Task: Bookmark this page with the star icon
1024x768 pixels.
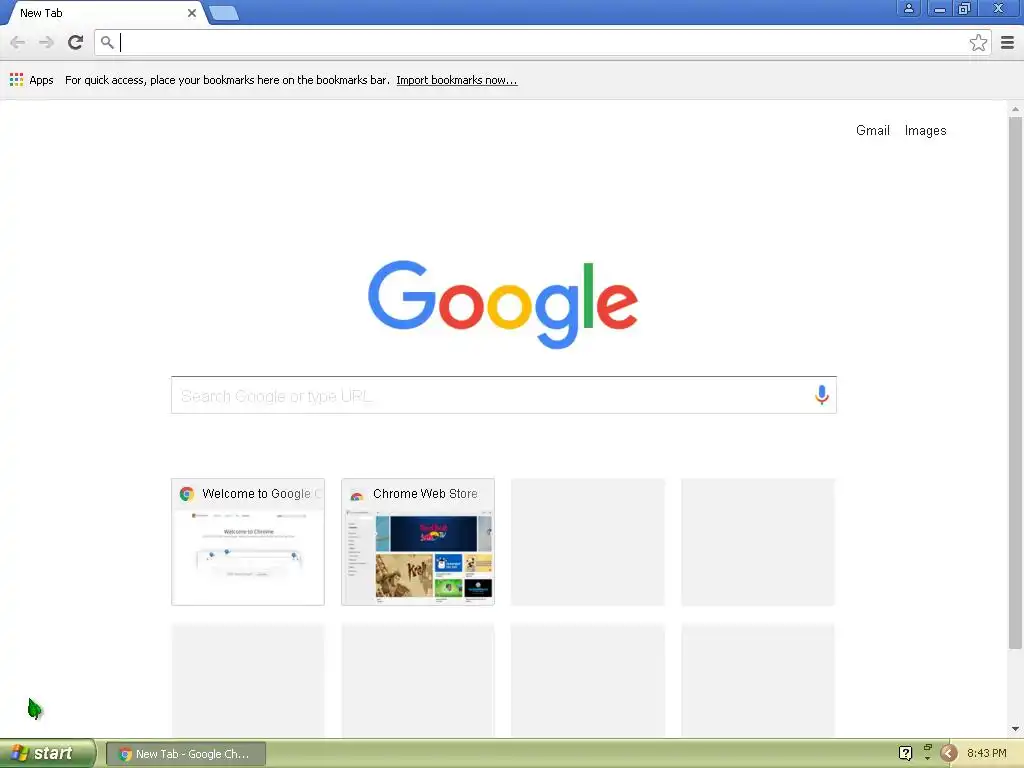Action: pos(978,42)
